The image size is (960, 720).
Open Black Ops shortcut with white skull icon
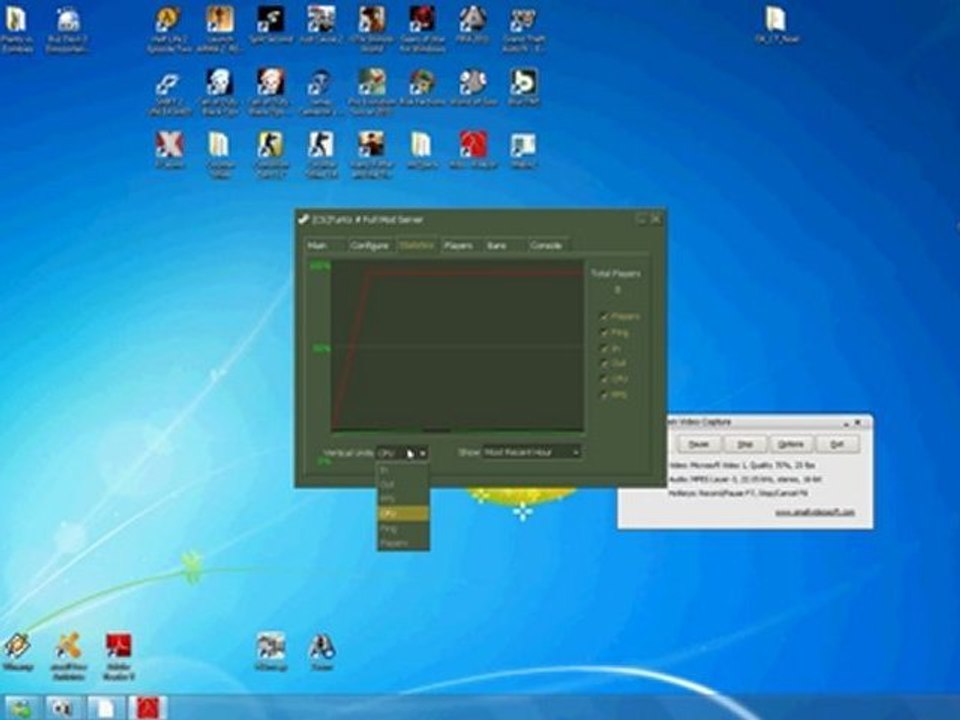click(x=219, y=91)
